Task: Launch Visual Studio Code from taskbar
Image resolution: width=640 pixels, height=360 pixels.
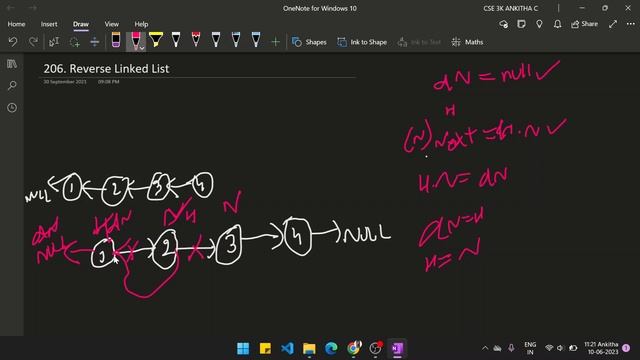Action: (x=287, y=348)
